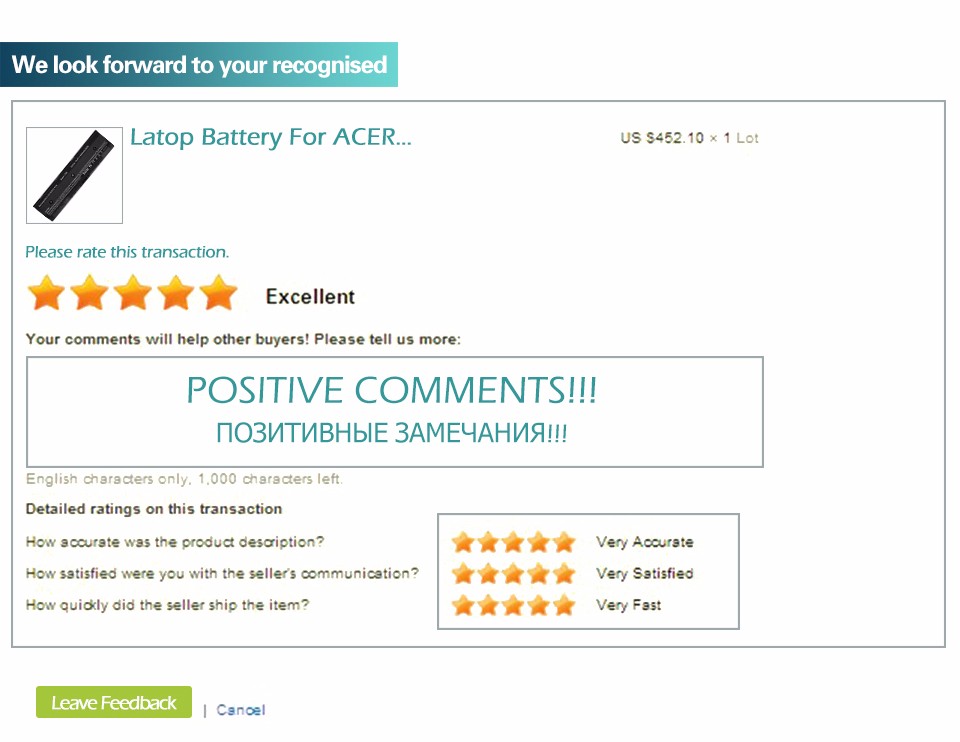Focus the comments text box
This screenshot has height=742, width=960.
tap(394, 411)
